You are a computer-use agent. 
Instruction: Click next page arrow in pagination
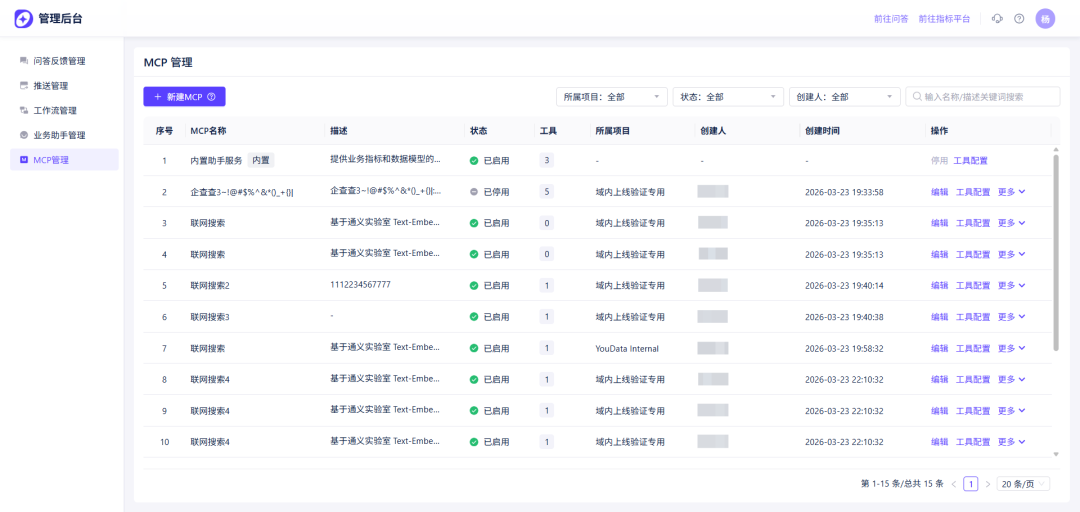(x=987, y=484)
